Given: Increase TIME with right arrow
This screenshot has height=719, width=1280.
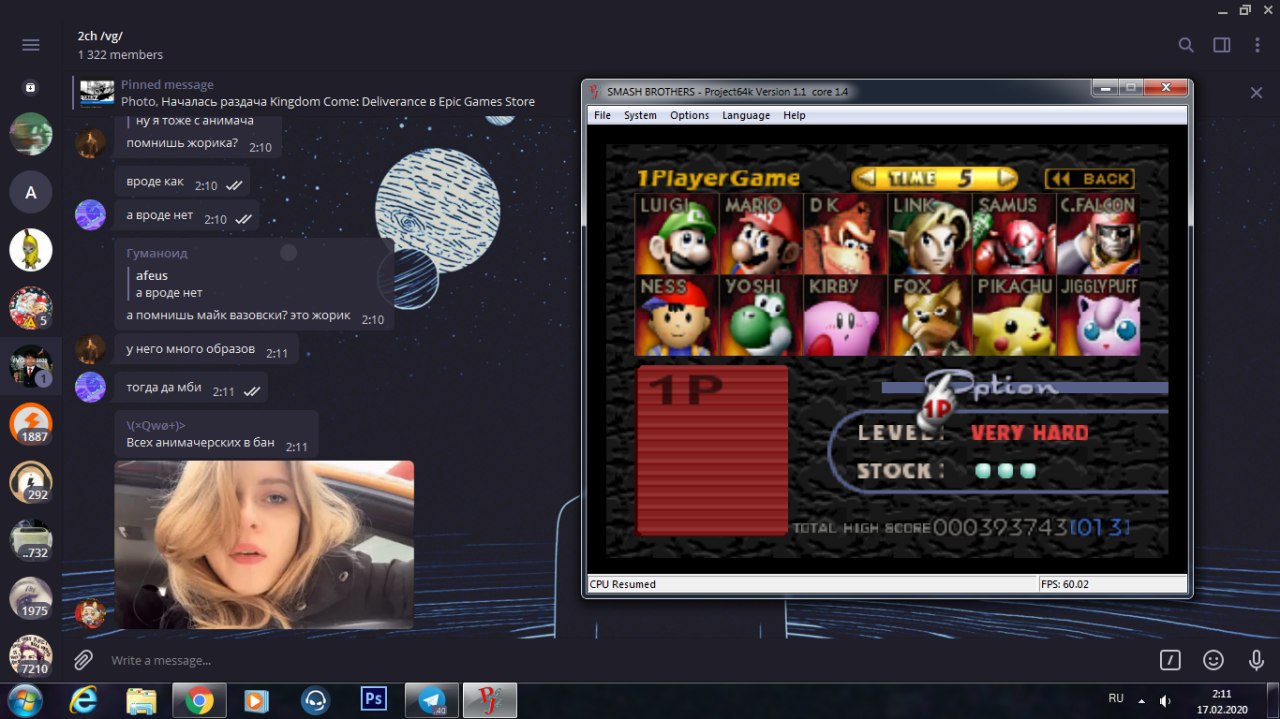Looking at the screenshot, I should pos(1004,178).
